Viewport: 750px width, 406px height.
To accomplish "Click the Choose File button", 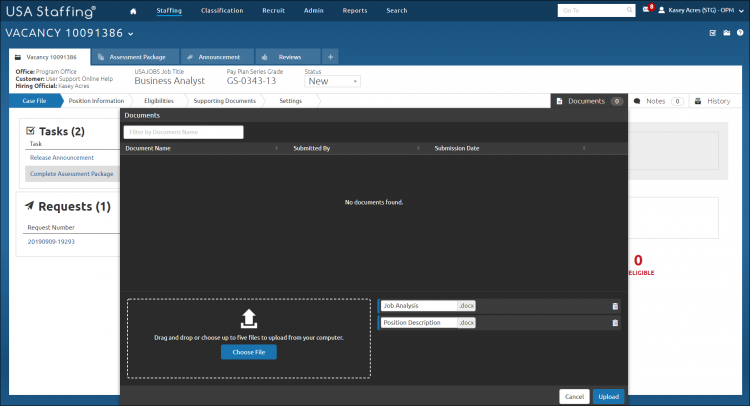I will pyautogui.click(x=249, y=352).
